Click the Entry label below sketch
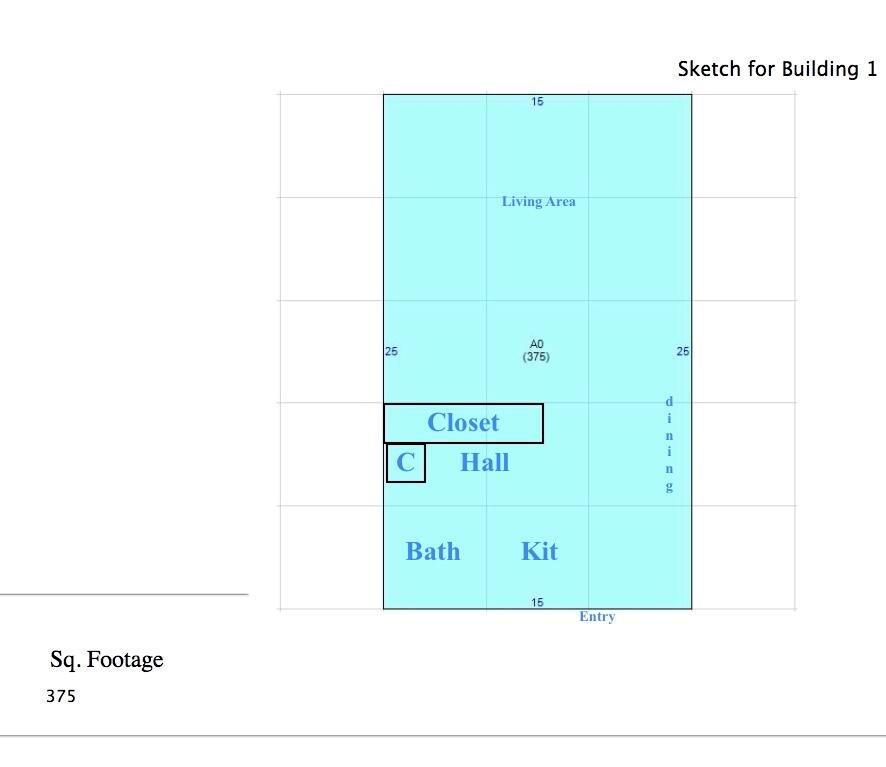886x767 pixels. [597, 616]
